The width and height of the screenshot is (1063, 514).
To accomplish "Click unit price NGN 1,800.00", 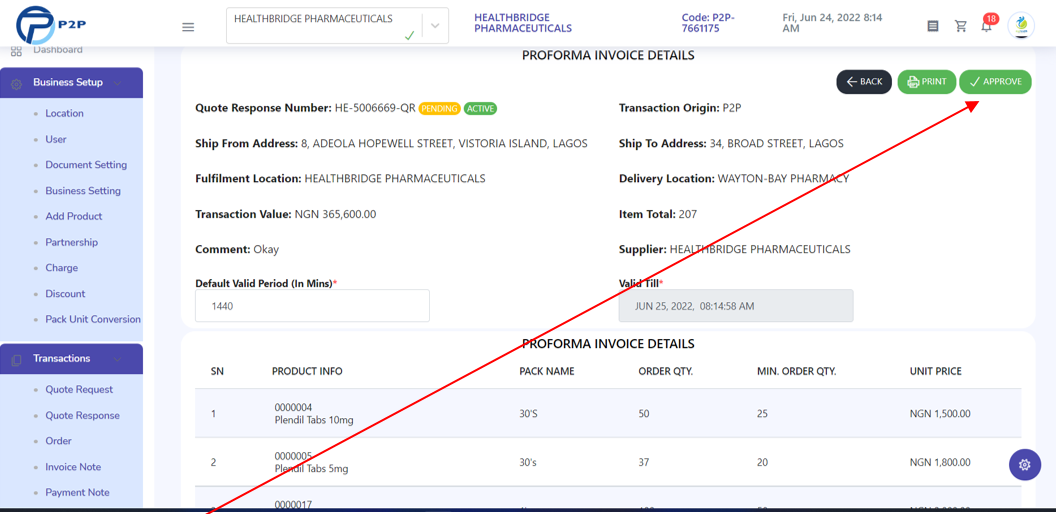I will pos(940,462).
